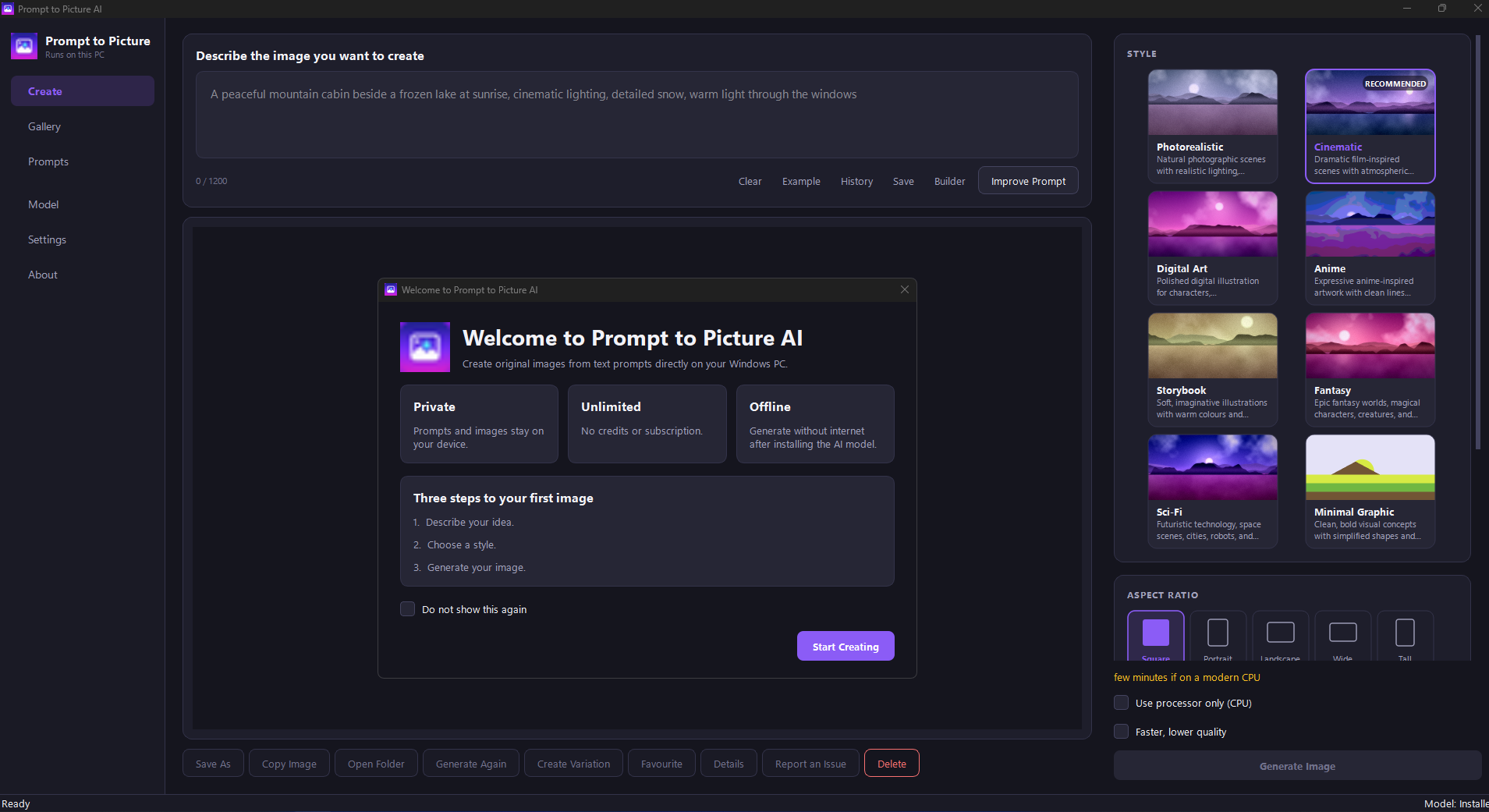Choose the Tall aspect ratio icon
The height and width of the screenshot is (812, 1489).
(x=1405, y=633)
